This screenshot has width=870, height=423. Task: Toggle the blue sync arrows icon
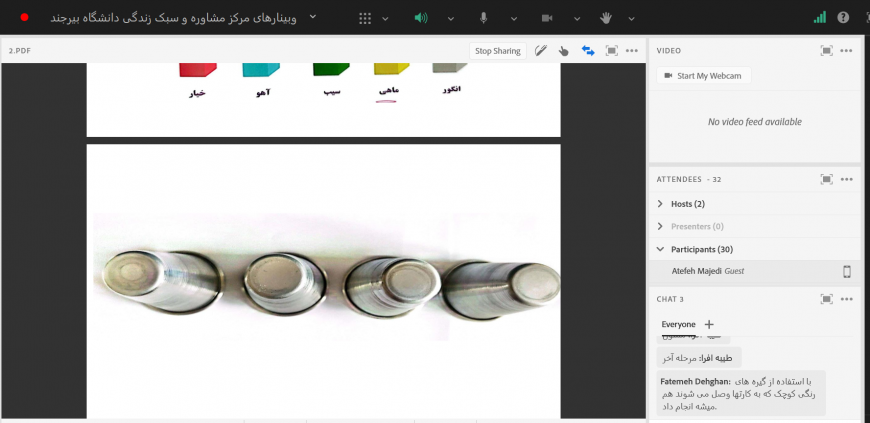(588, 51)
